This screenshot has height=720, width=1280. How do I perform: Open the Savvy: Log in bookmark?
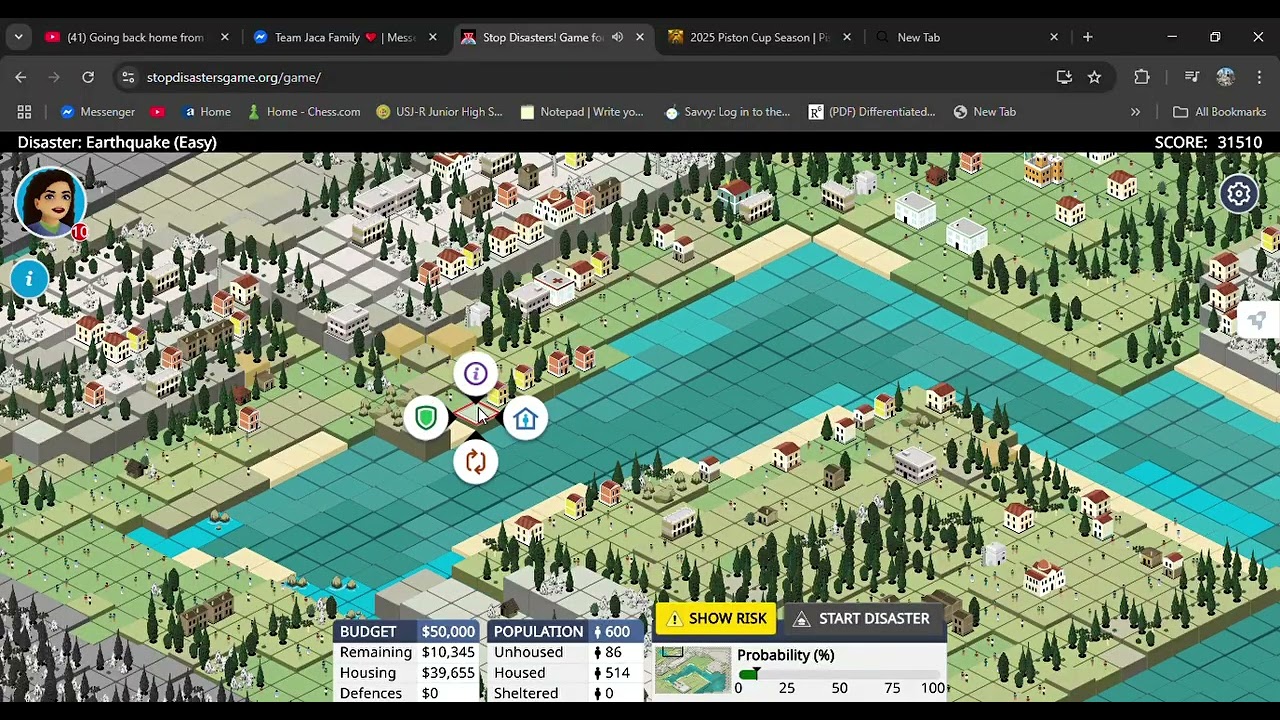click(727, 112)
